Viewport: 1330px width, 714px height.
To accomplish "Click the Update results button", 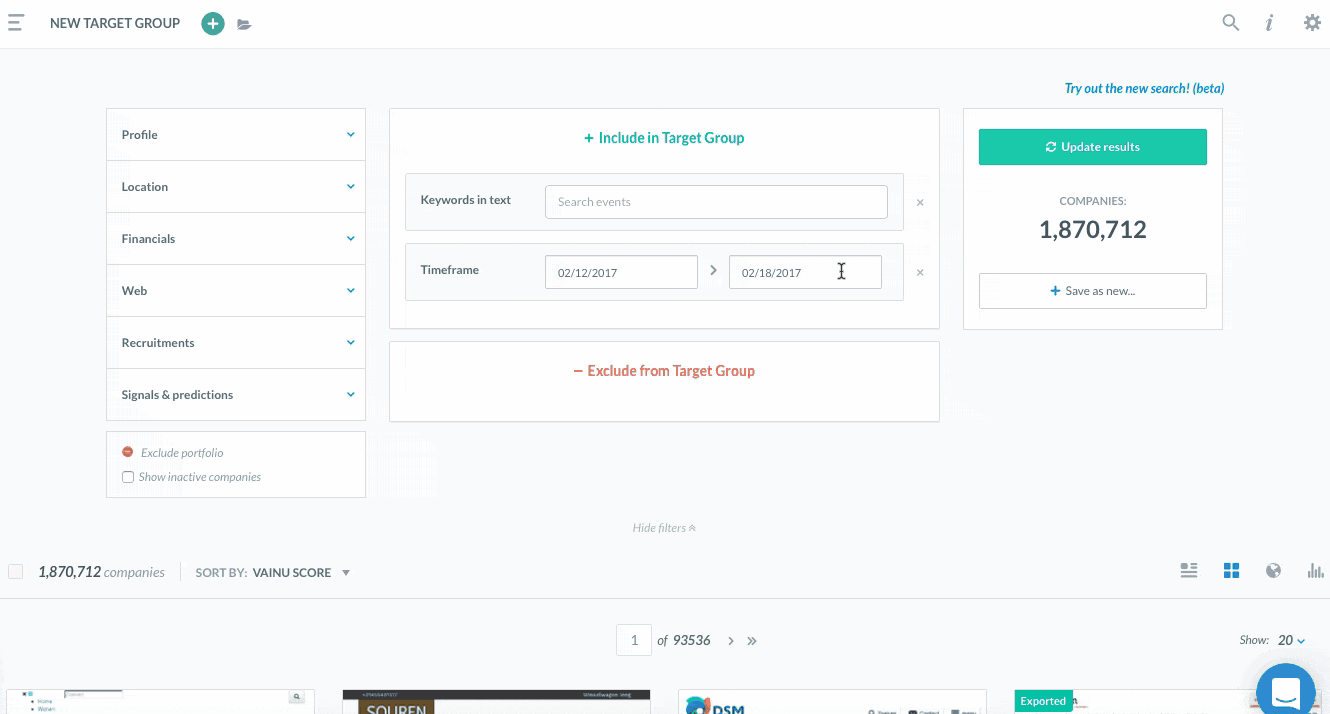I will pyautogui.click(x=1092, y=147).
